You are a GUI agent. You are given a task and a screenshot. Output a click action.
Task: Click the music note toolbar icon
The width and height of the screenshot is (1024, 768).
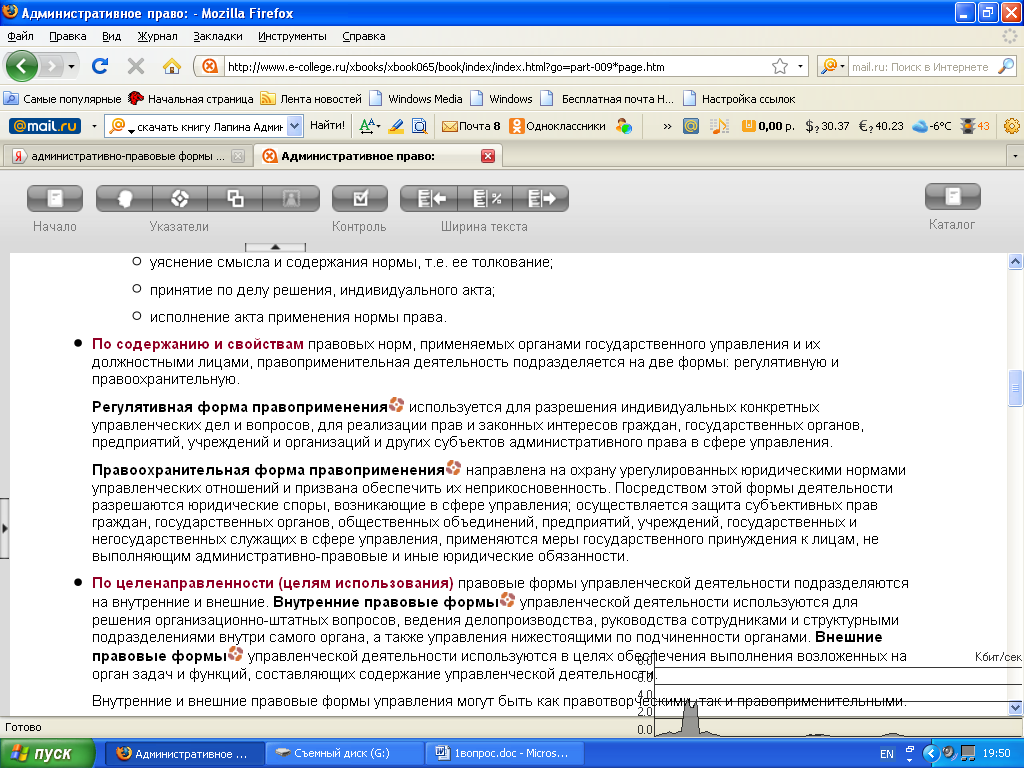[719, 126]
